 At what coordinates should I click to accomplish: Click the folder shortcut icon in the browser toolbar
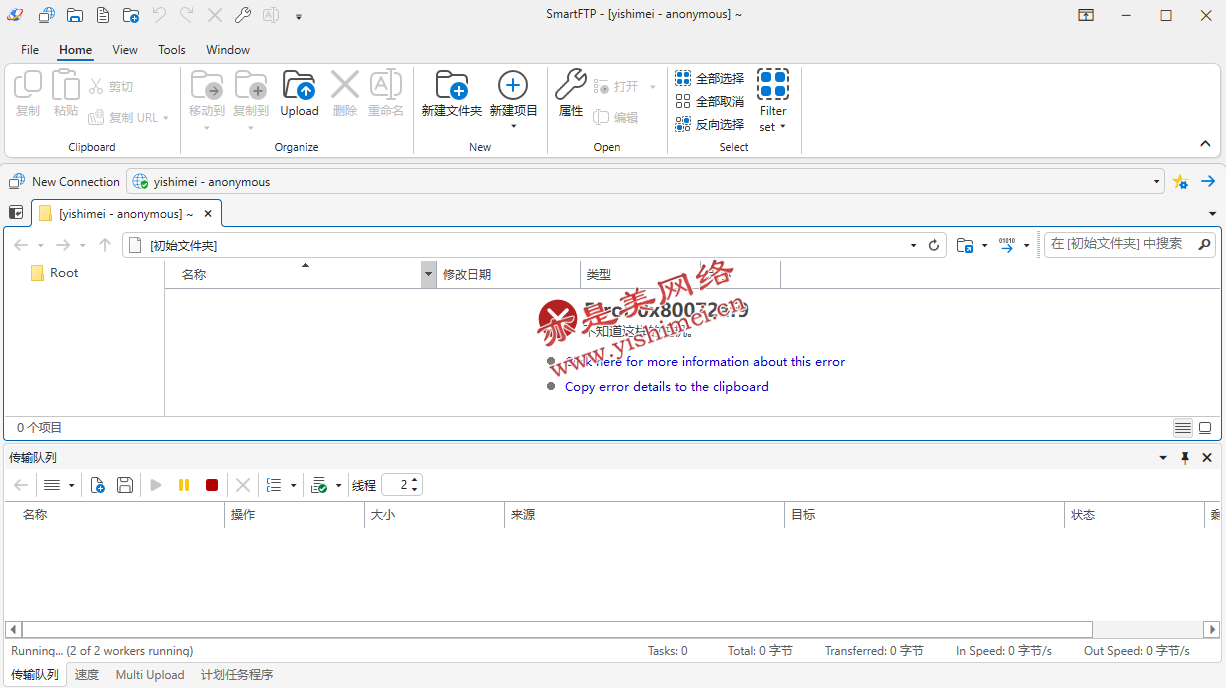[x=965, y=245]
